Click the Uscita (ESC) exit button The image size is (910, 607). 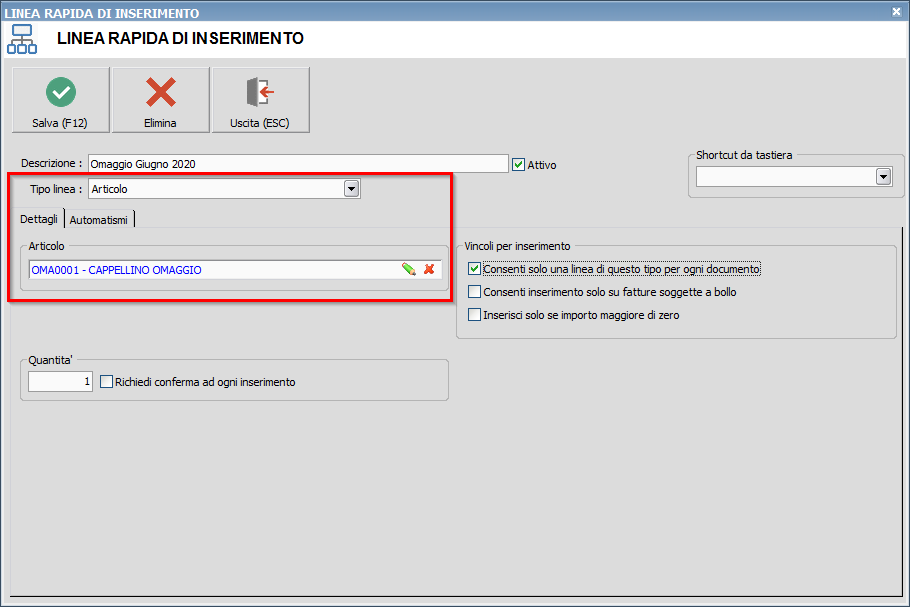point(261,100)
